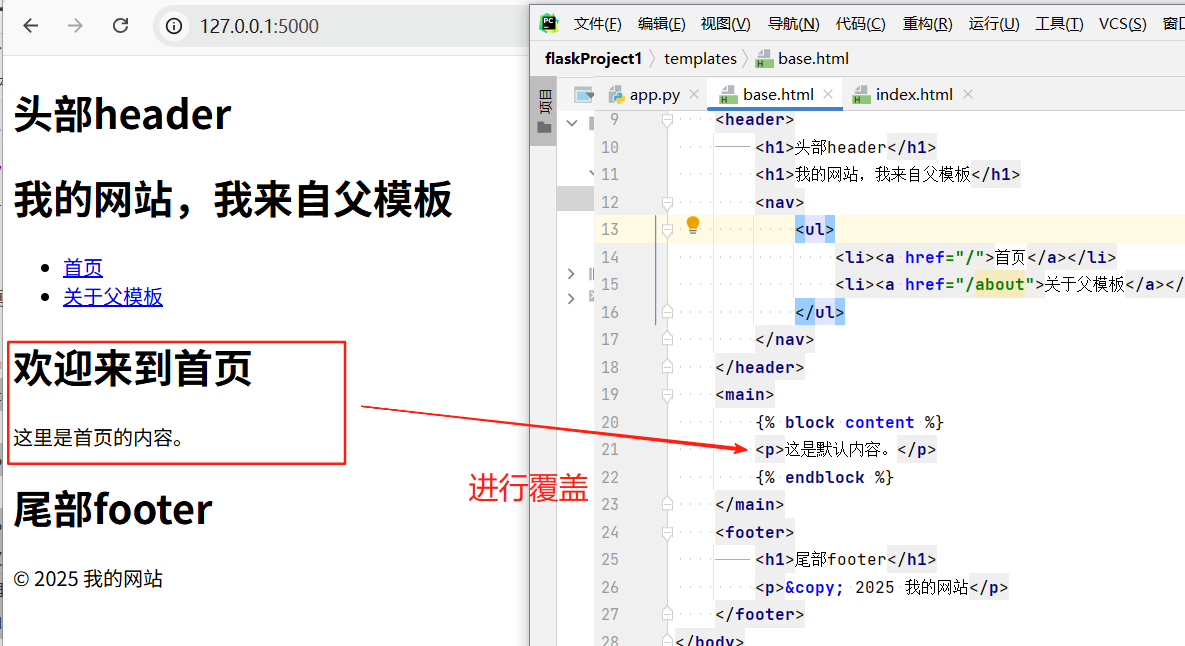Open the 文件(F) menu
Screen dimensions: 1185x646
pos(597,24)
